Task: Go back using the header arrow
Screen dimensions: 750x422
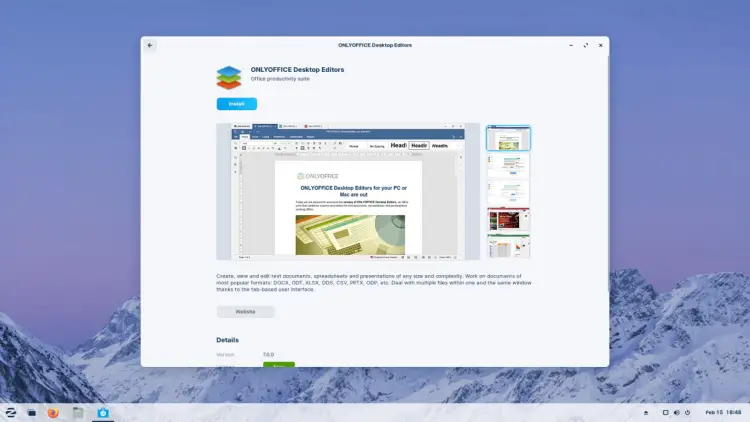Action: [x=150, y=45]
